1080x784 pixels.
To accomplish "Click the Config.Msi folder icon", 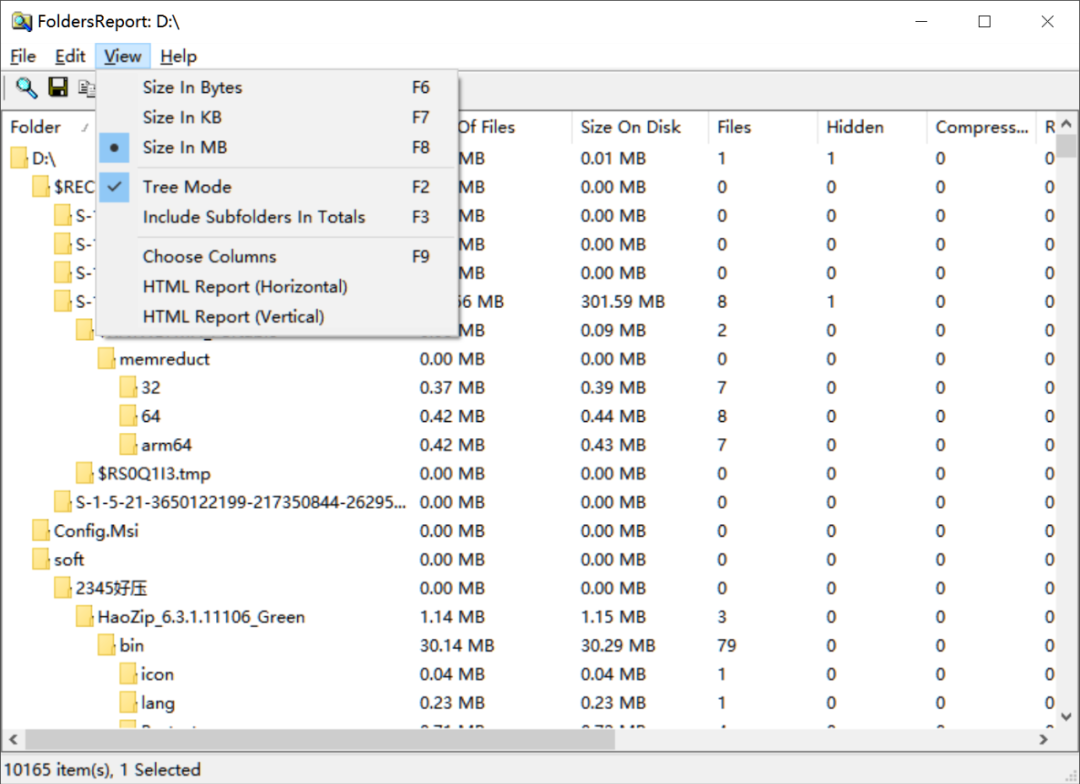I will tap(41, 531).
